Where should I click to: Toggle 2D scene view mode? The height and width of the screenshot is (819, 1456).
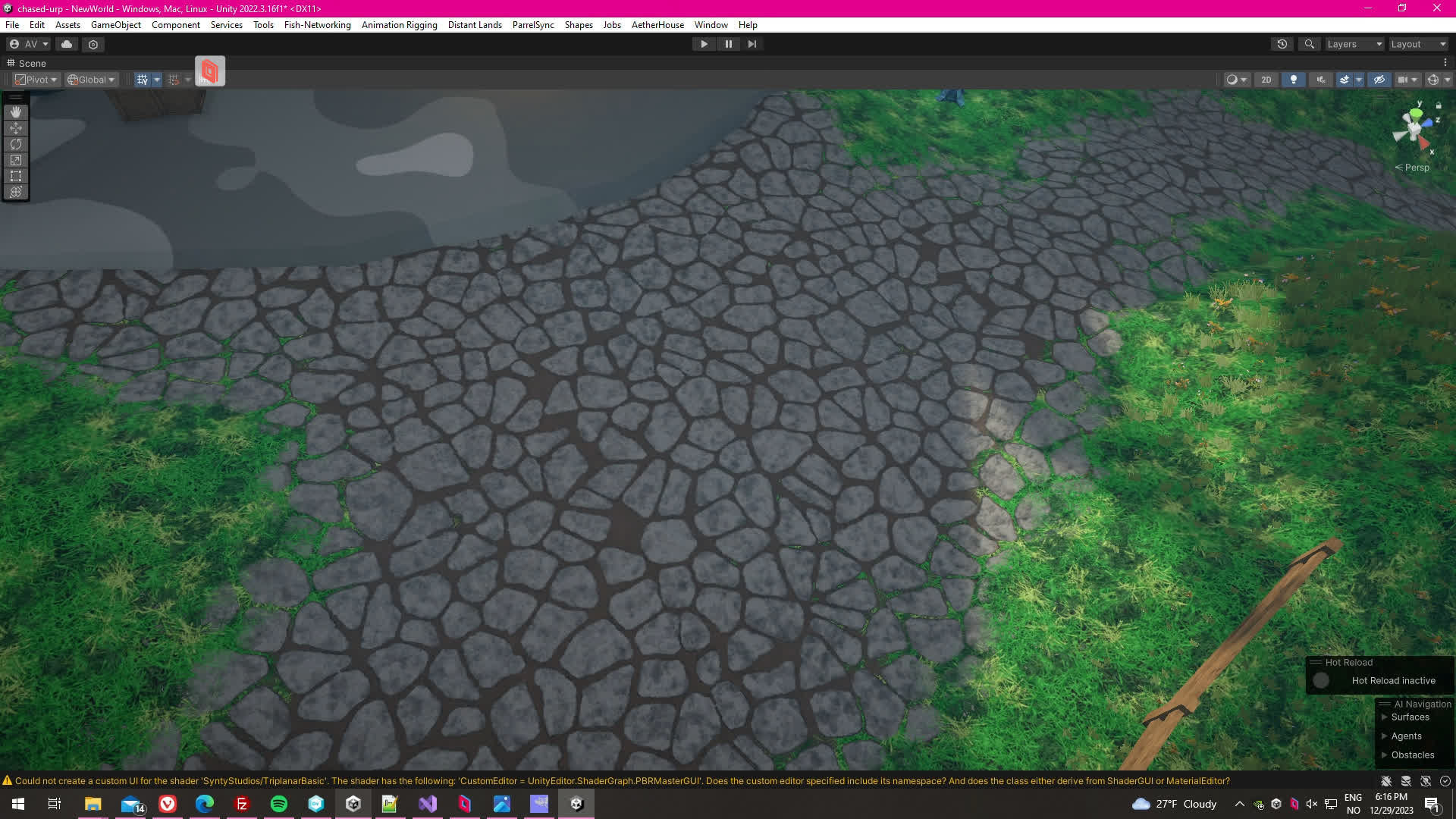pyautogui.click(x=1266, y=80)
